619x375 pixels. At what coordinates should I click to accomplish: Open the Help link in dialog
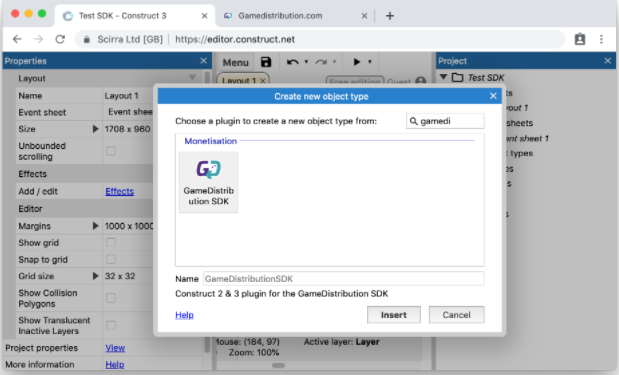184,315
